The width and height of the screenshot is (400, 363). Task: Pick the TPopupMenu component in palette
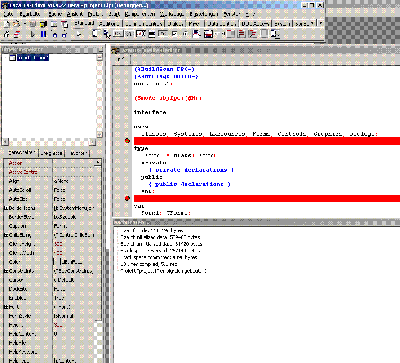(107, 33)
